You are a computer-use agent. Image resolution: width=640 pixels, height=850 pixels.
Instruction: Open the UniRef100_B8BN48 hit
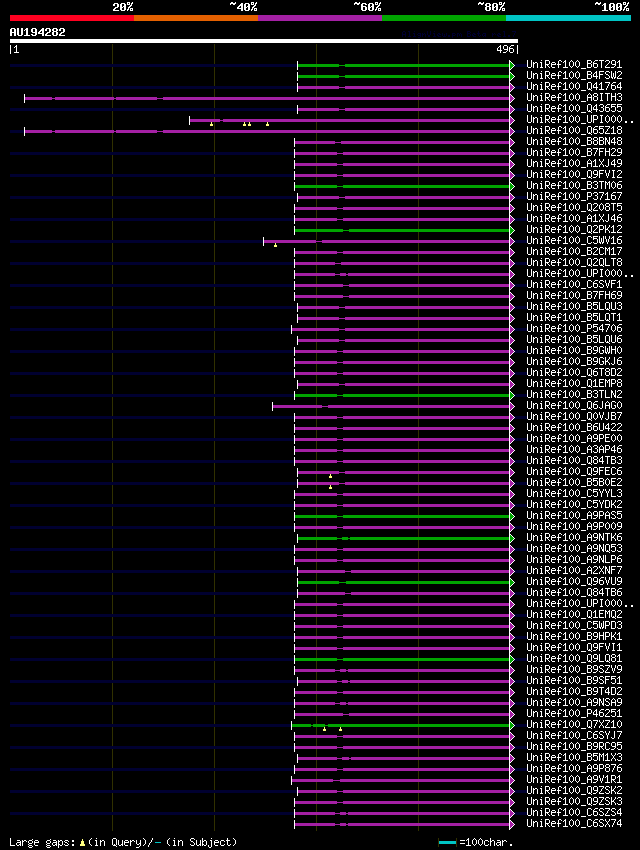[574, 141]
